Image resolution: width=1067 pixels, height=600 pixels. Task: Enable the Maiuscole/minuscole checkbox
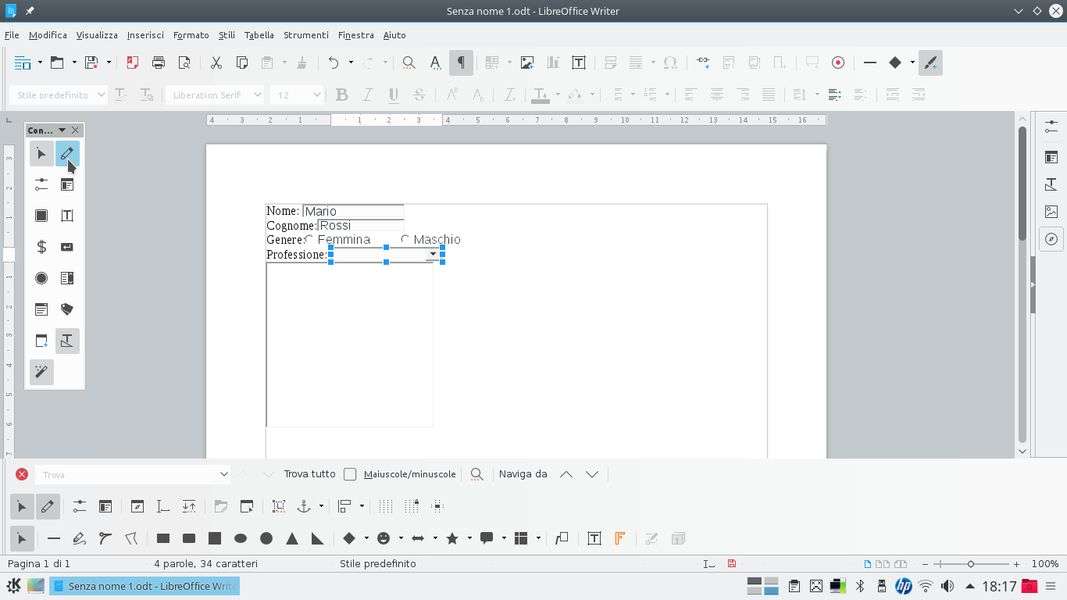pyautogui.click(x=350, y=474)
